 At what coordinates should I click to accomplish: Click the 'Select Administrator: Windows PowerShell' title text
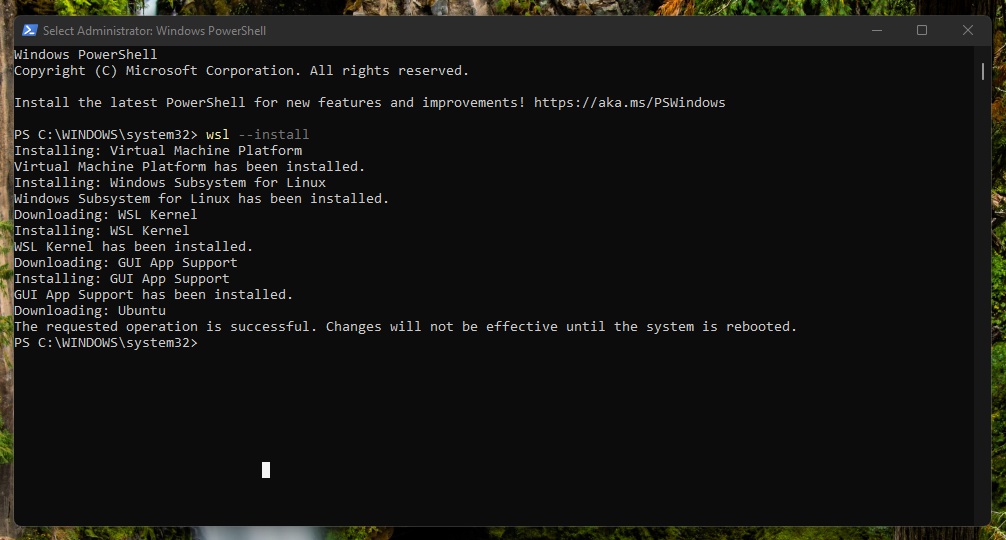pos(154,31)
